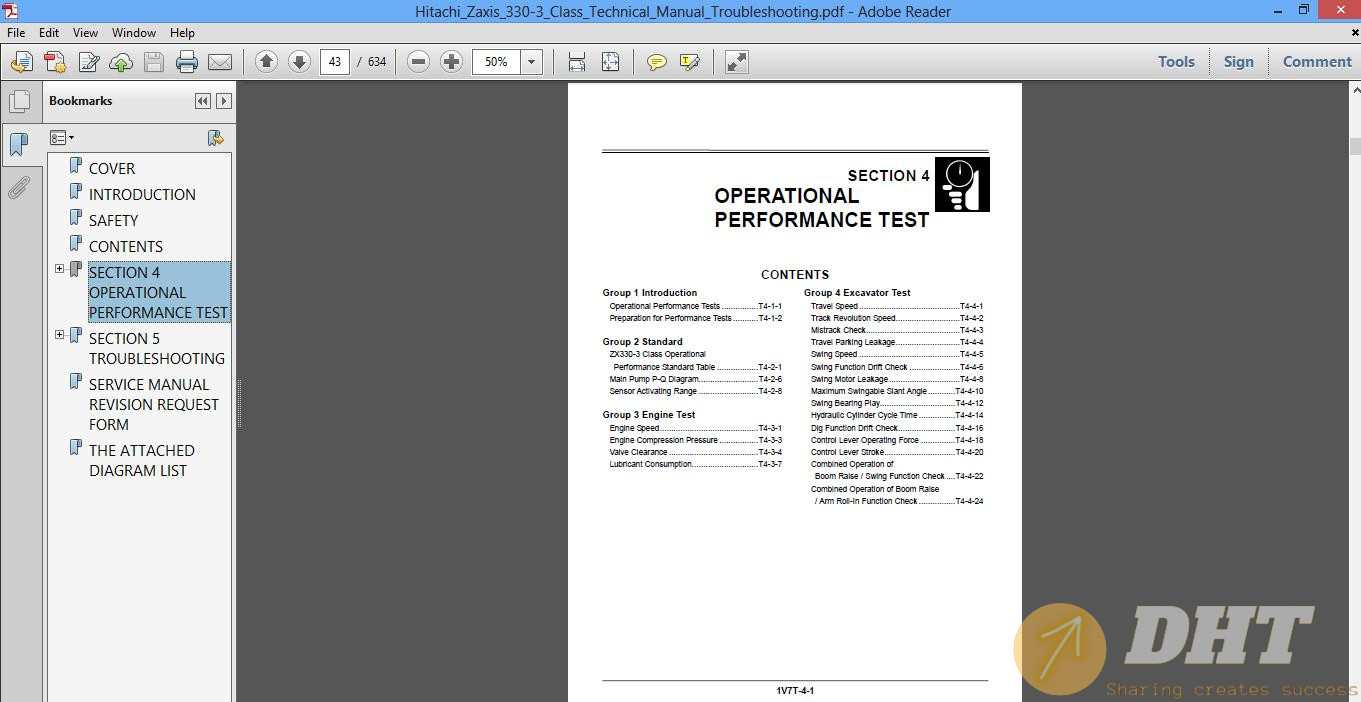Open the View menu
Screen dimensions: 1361x702
click(86, 33)
